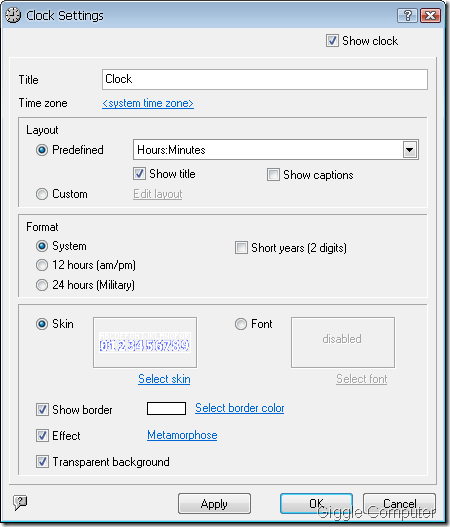Image resolution: width=450 pixels, height=527 pixels.
Task: Choose the 12 hours (am/pm) format
Action: 42,265
